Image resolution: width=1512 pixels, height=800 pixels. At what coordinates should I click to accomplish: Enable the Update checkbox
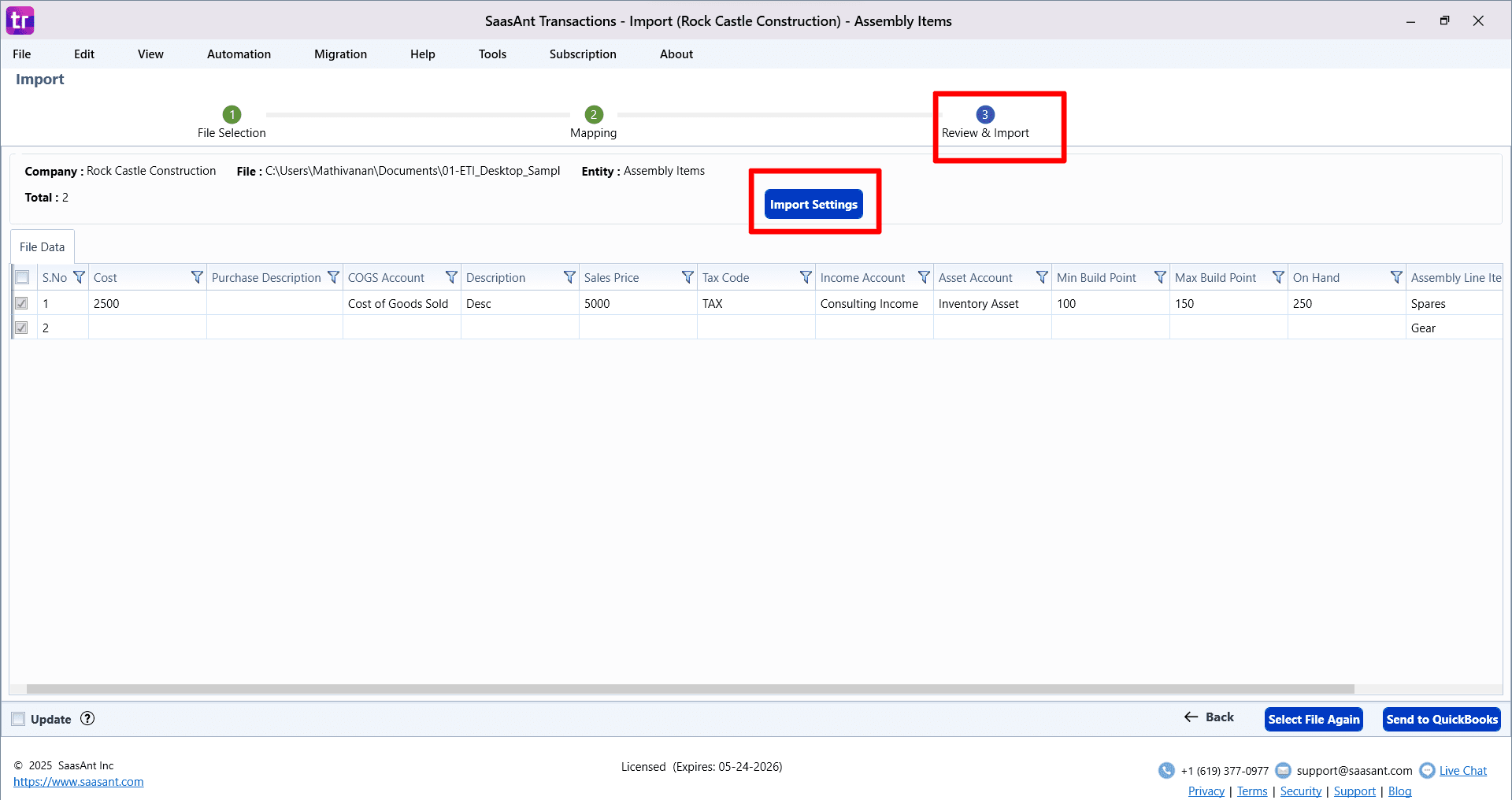18,719
